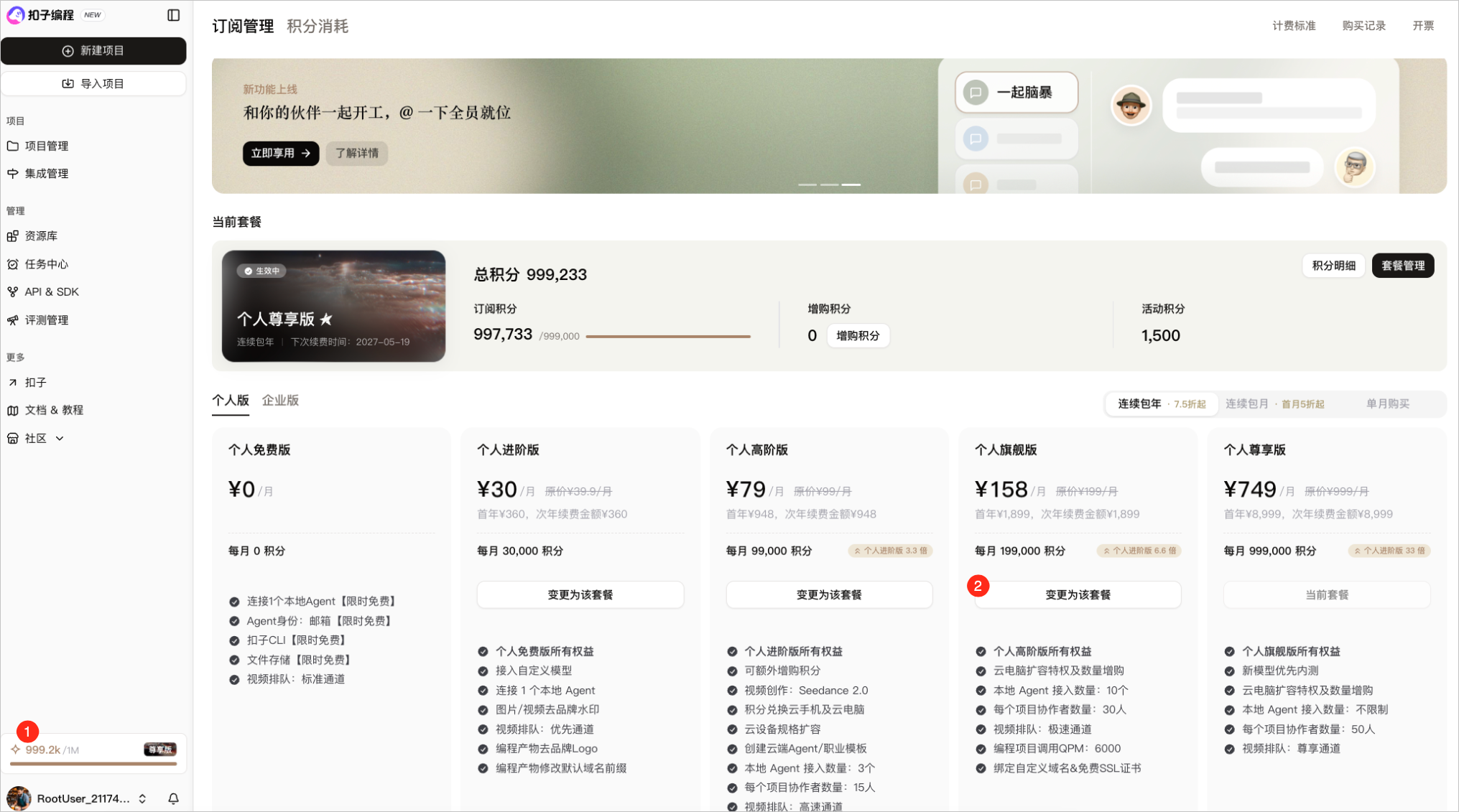Click the 个人进阶版 6.6 倍 badge
The height and width of the screenshot is (812, 1459).
1139,551
